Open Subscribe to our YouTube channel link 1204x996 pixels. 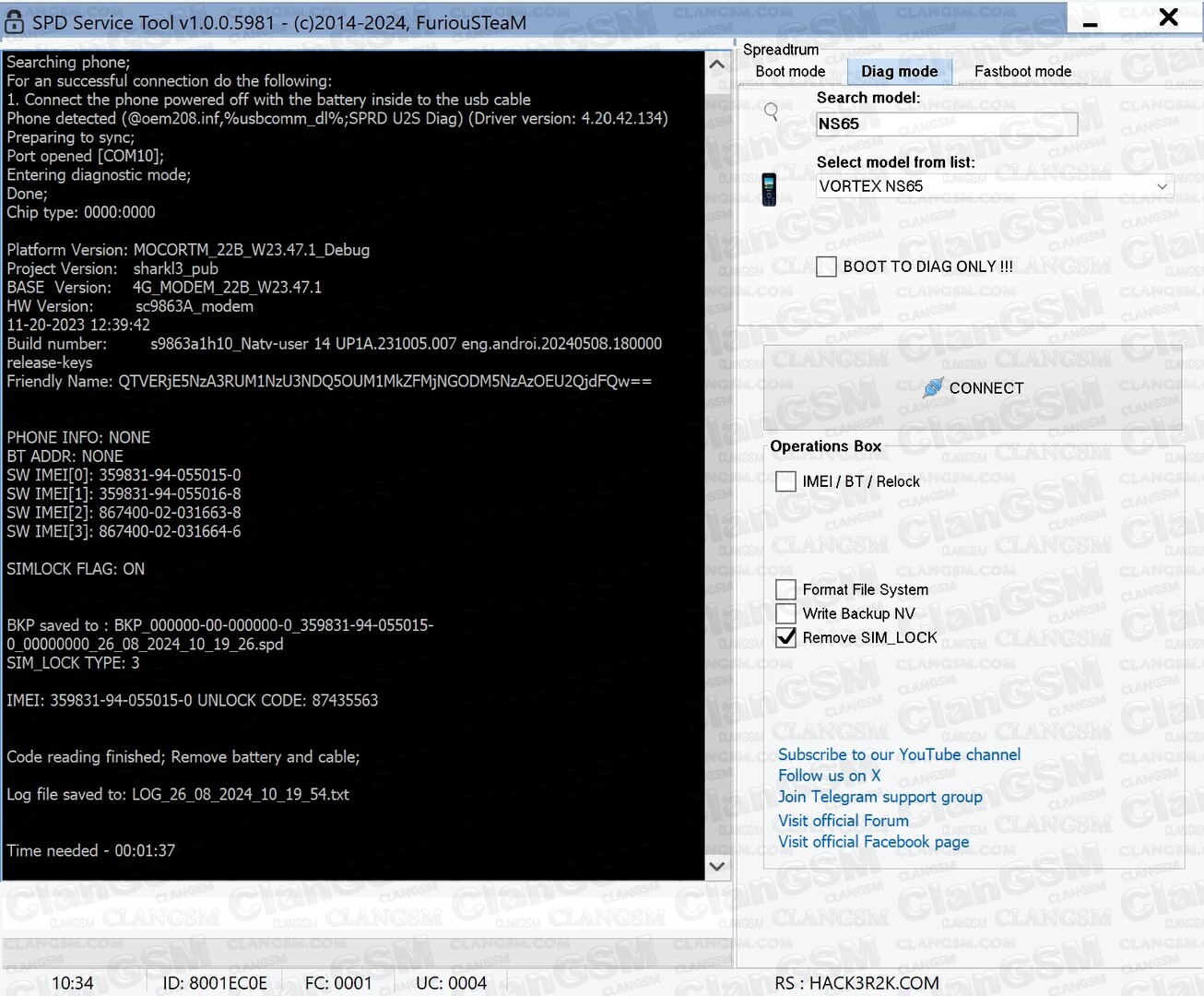pyautogui.click(x=899, y=754)
